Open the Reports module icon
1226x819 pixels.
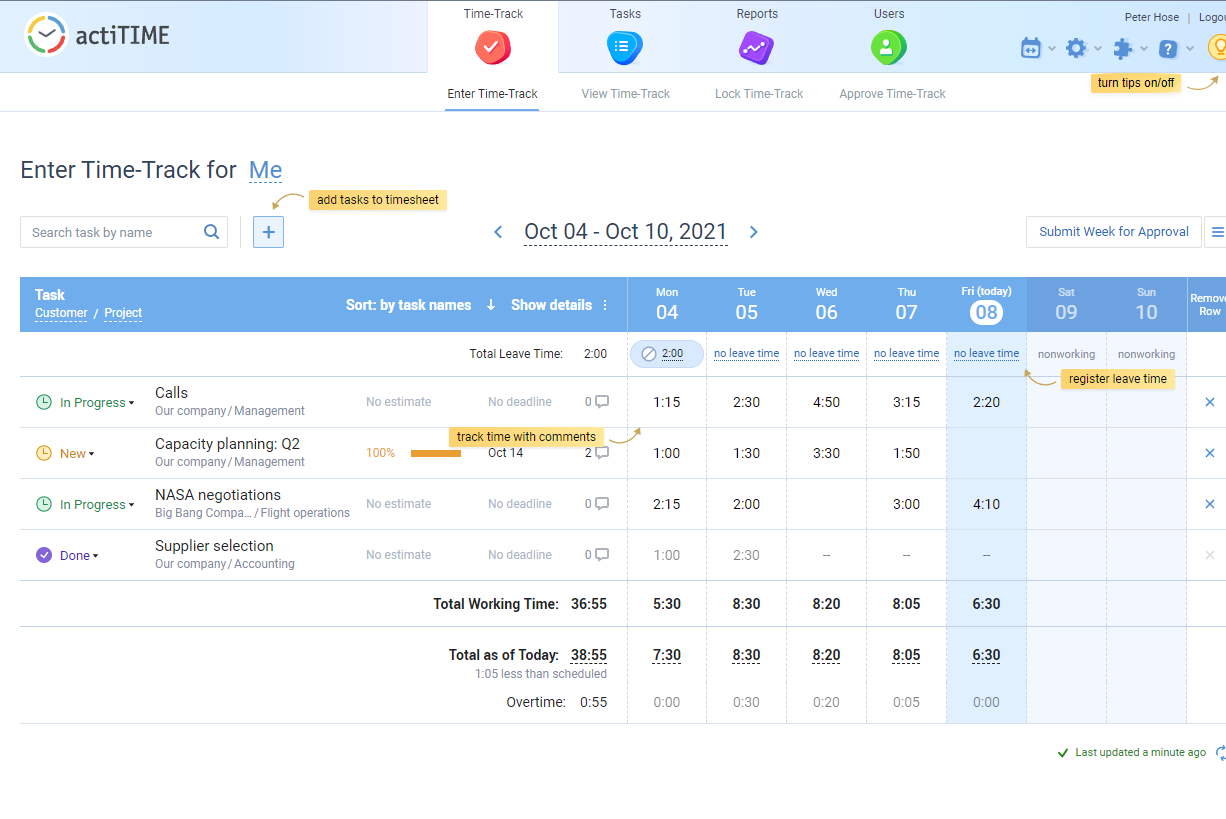coord(756,47)
